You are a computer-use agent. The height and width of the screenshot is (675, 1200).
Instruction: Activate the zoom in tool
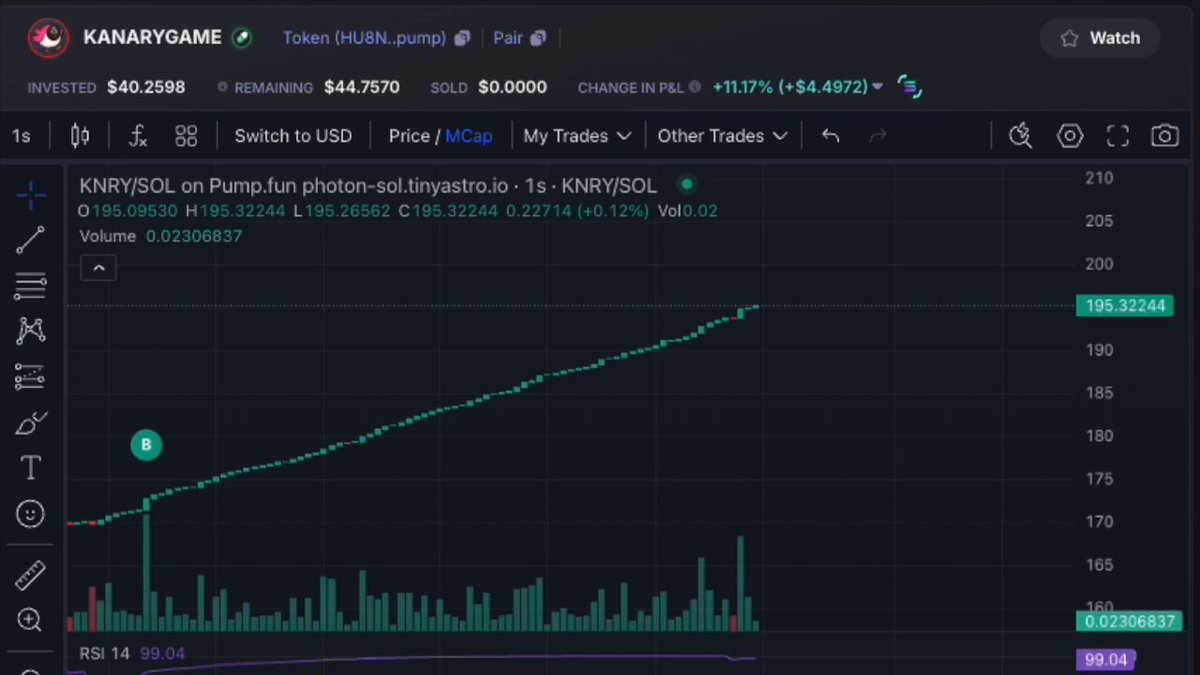coord(31,620)
